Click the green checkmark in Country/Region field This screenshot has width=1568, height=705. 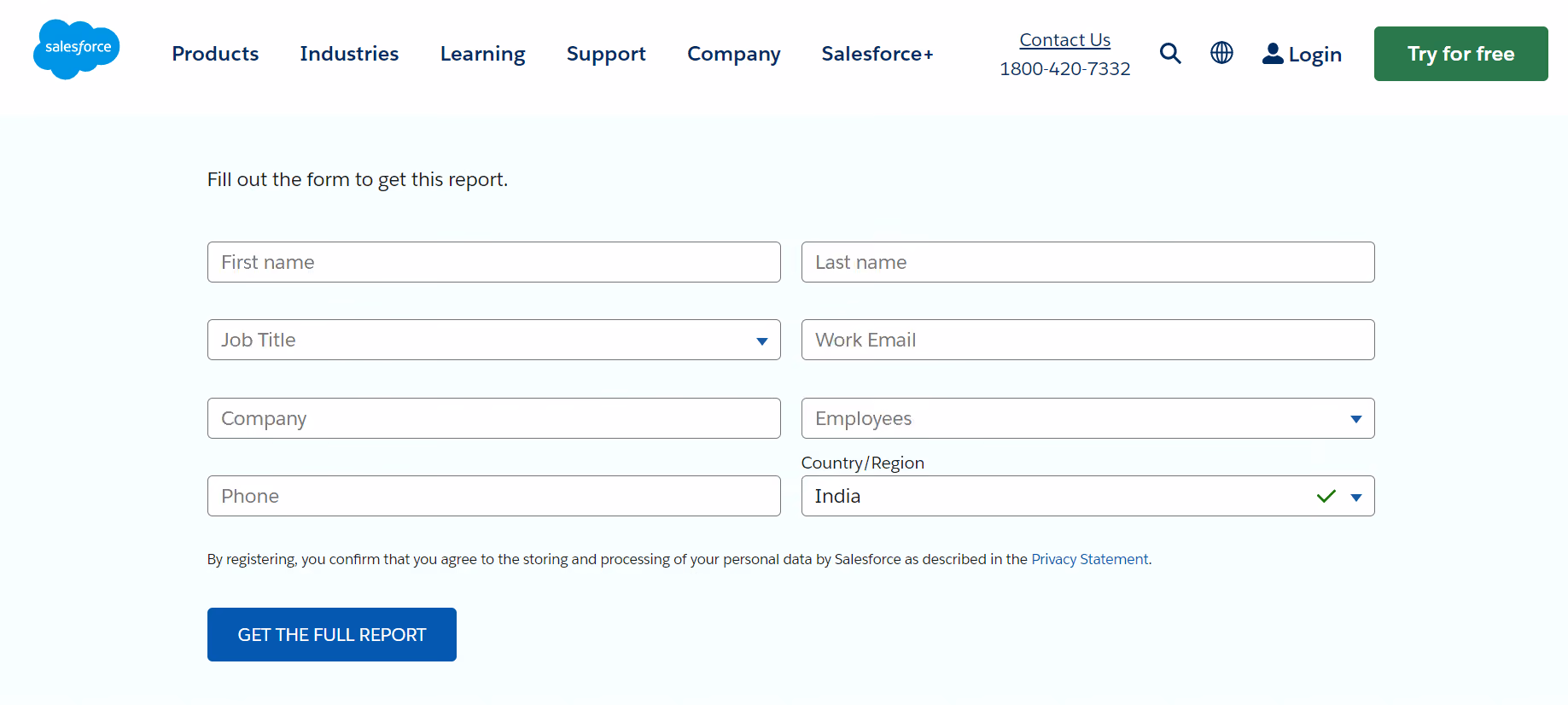[x=1326, y=496]
